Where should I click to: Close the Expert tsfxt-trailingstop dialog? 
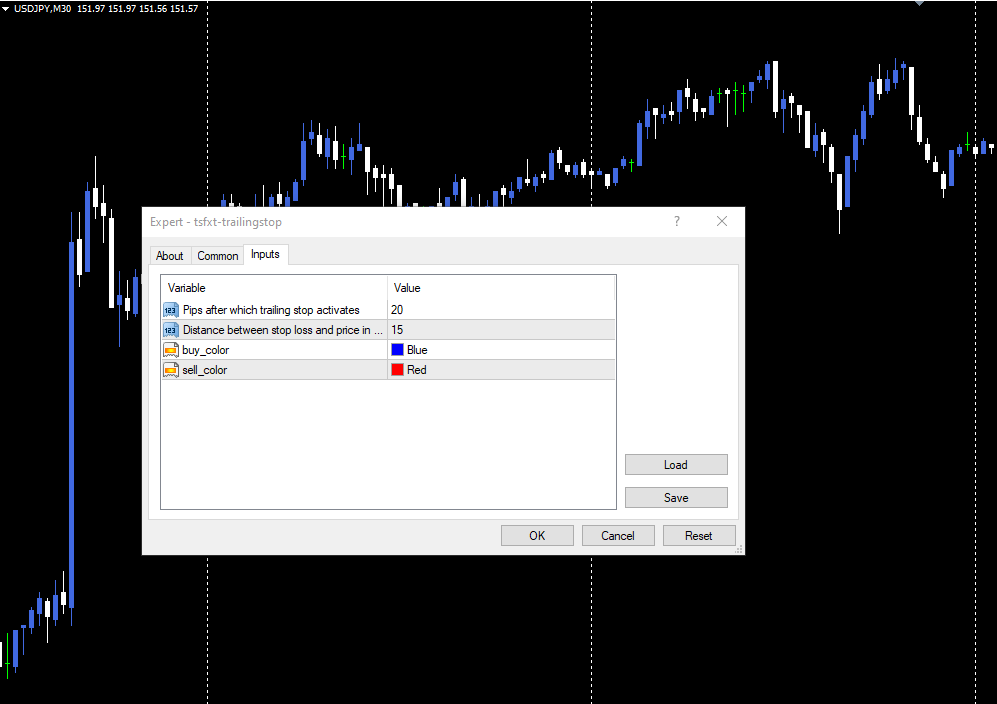(x=722, y=221)
